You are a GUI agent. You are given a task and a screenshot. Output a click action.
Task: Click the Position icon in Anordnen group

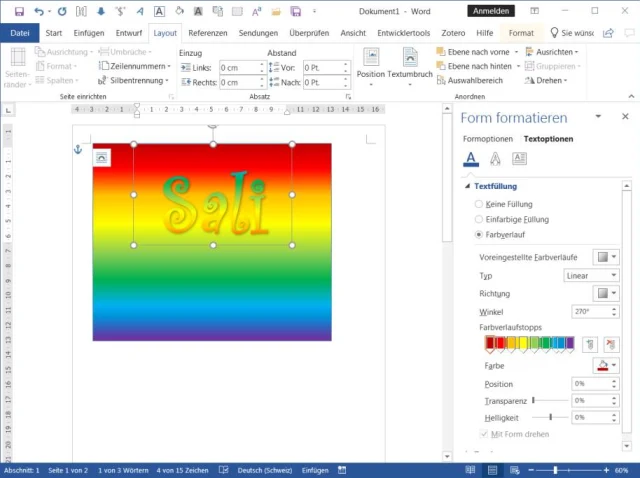click(371, 57)
